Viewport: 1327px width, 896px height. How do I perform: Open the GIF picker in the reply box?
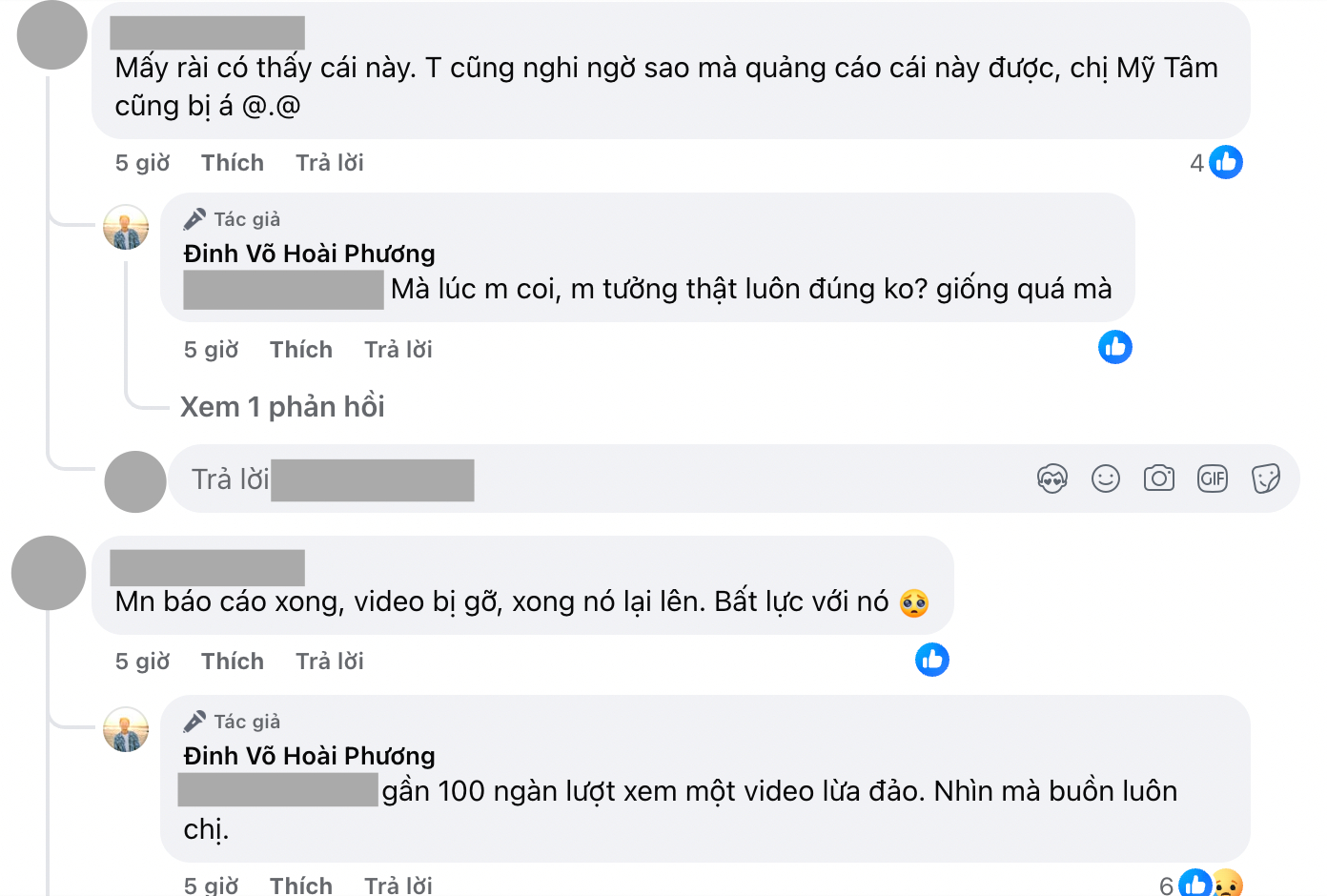tap(1213, 479)
